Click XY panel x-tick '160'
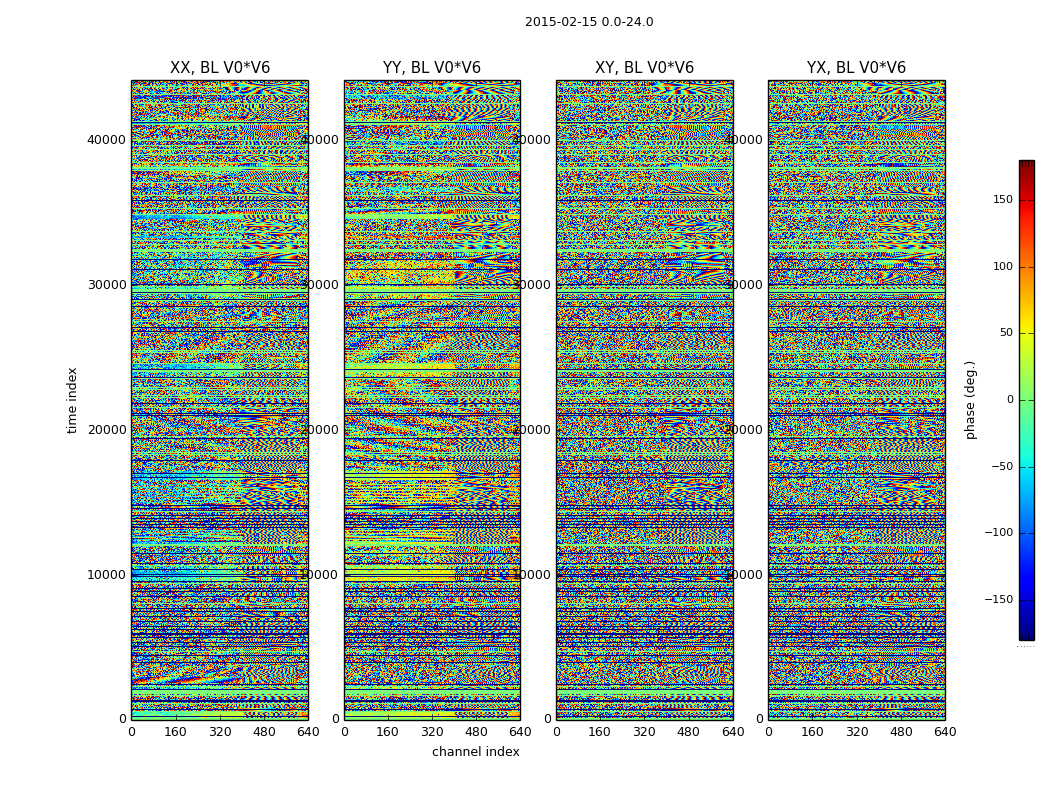Viewport: 1050px width, 800px height. click(x=600, y=732)
